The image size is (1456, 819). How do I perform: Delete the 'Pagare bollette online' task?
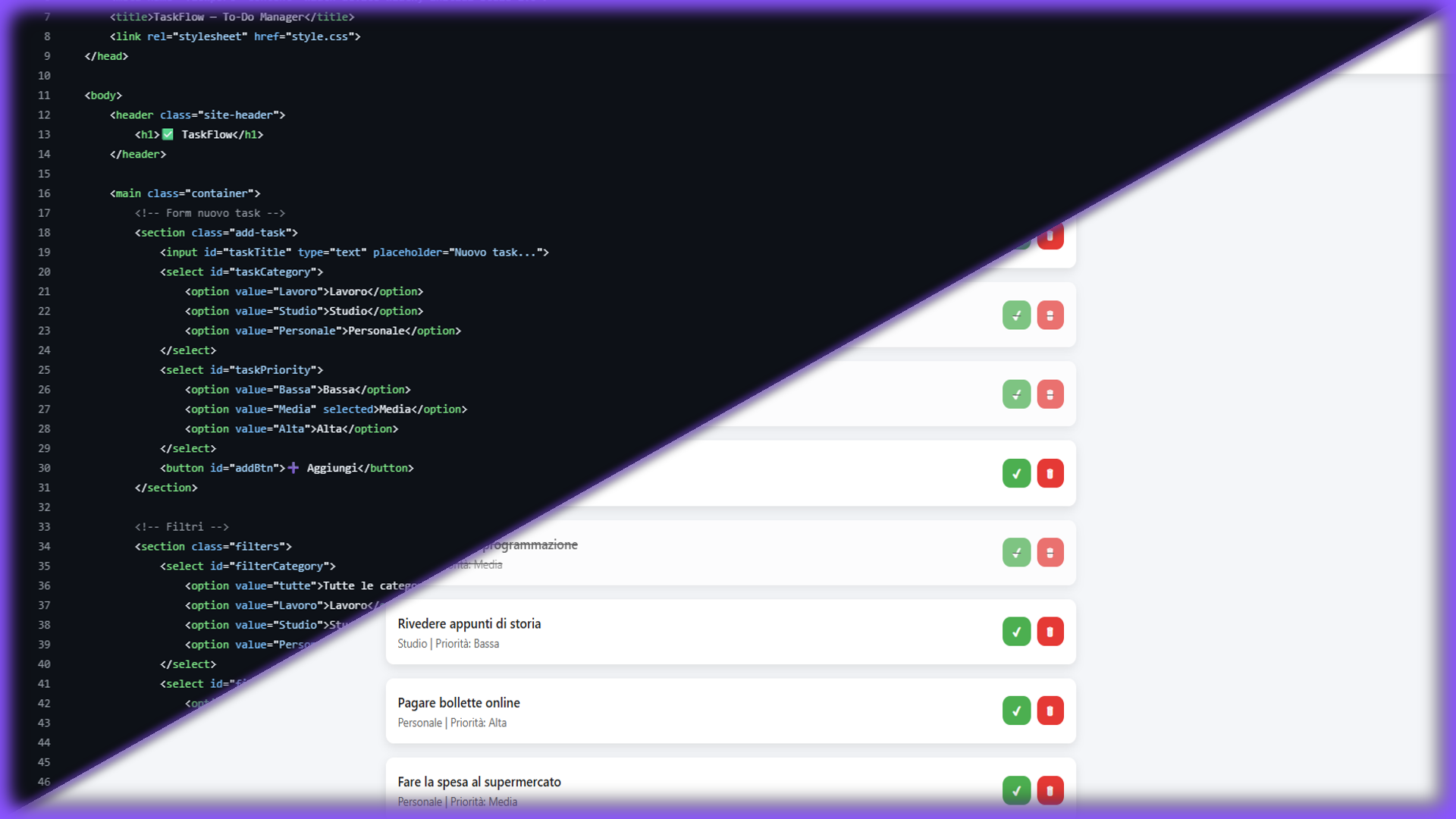1051,711
